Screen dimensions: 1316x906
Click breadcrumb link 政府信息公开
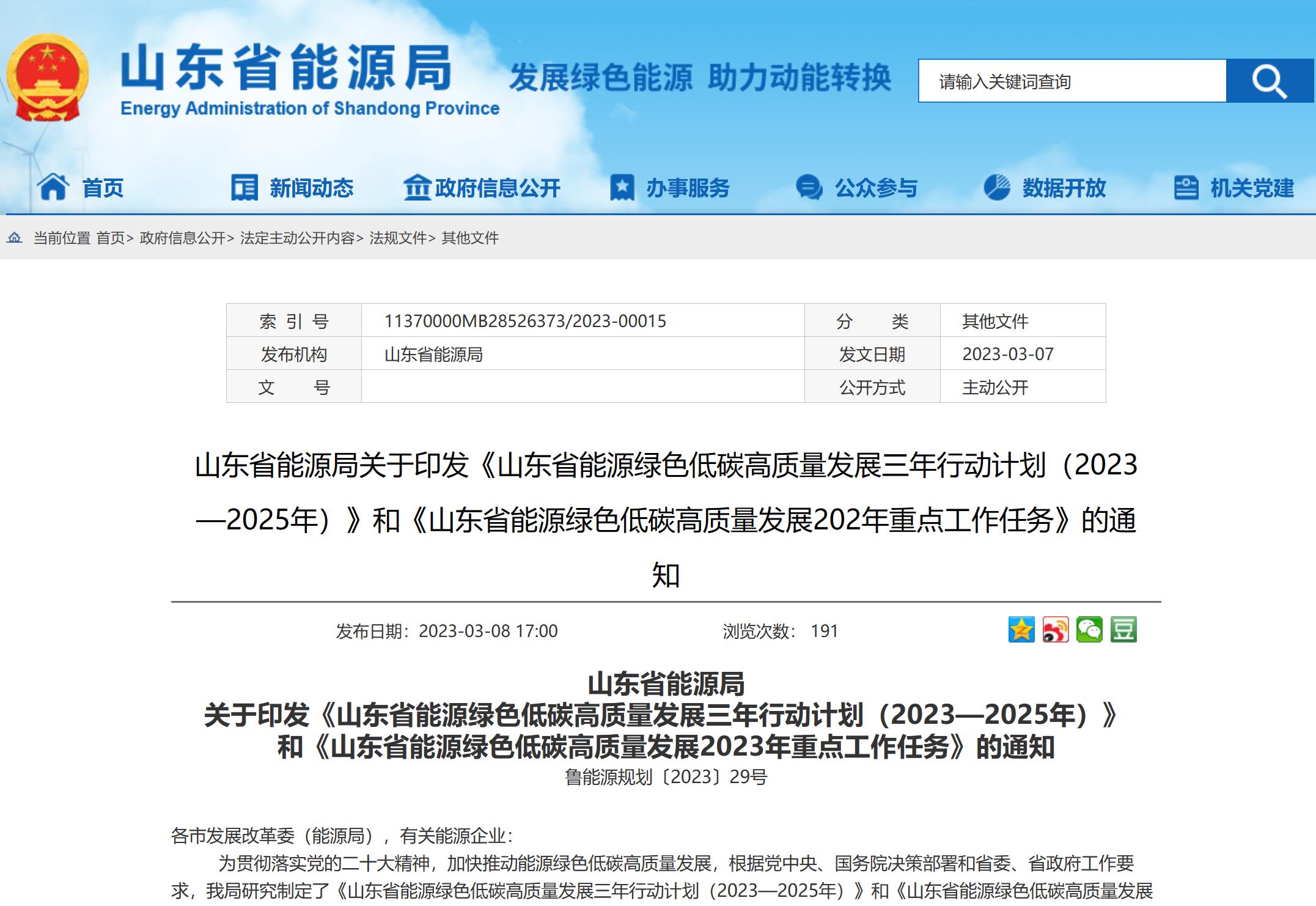point(182,238)
